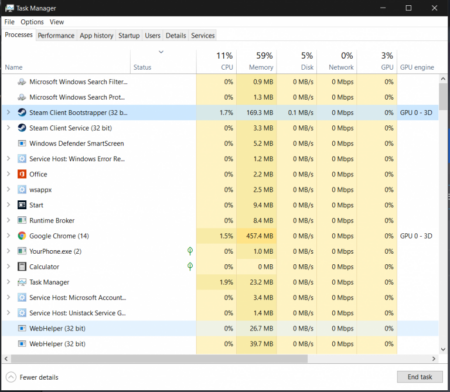Click the horizontal scrollbar thumb

159,359
